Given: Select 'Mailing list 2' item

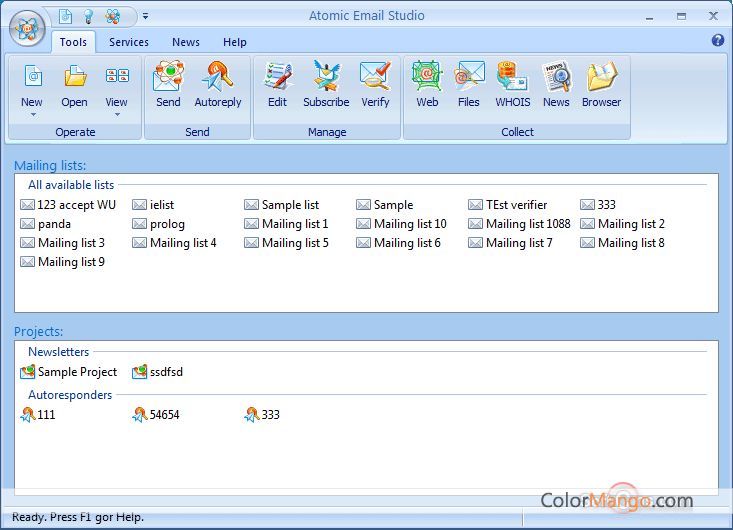Looking at the screenshot, I should click(x=622, y=224).
